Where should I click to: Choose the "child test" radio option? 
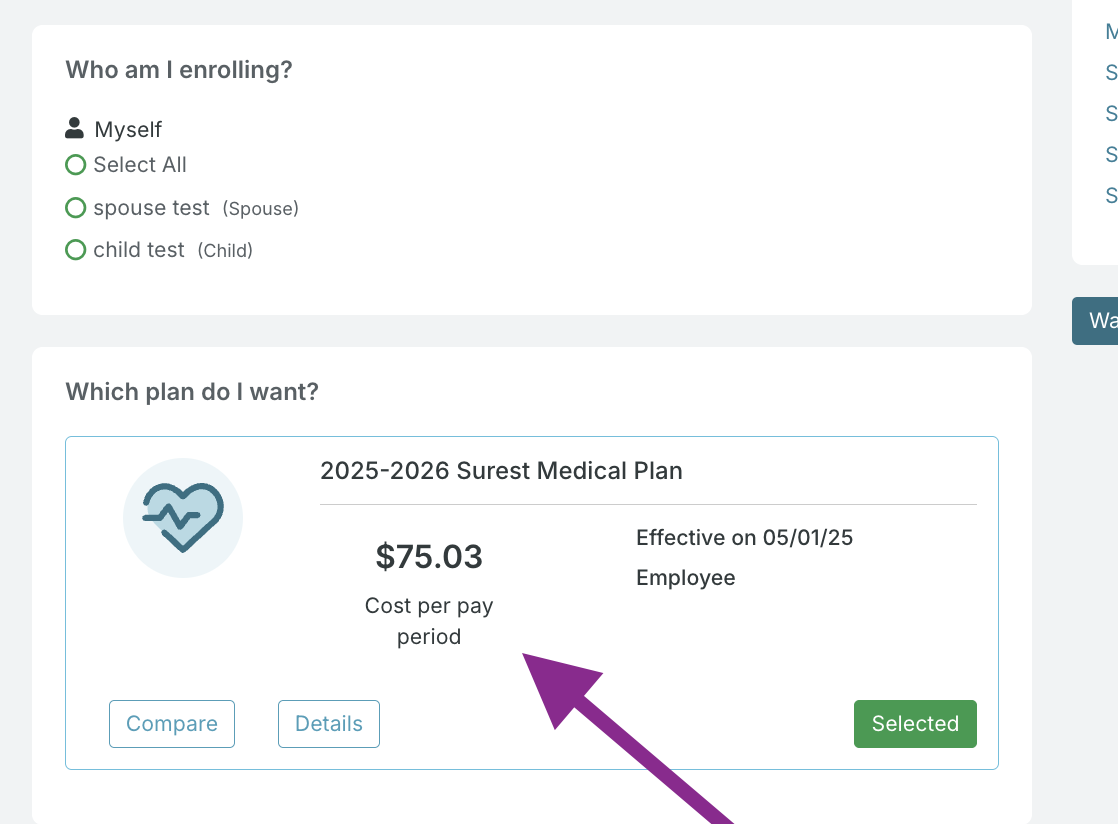click(x=75, y=250)
